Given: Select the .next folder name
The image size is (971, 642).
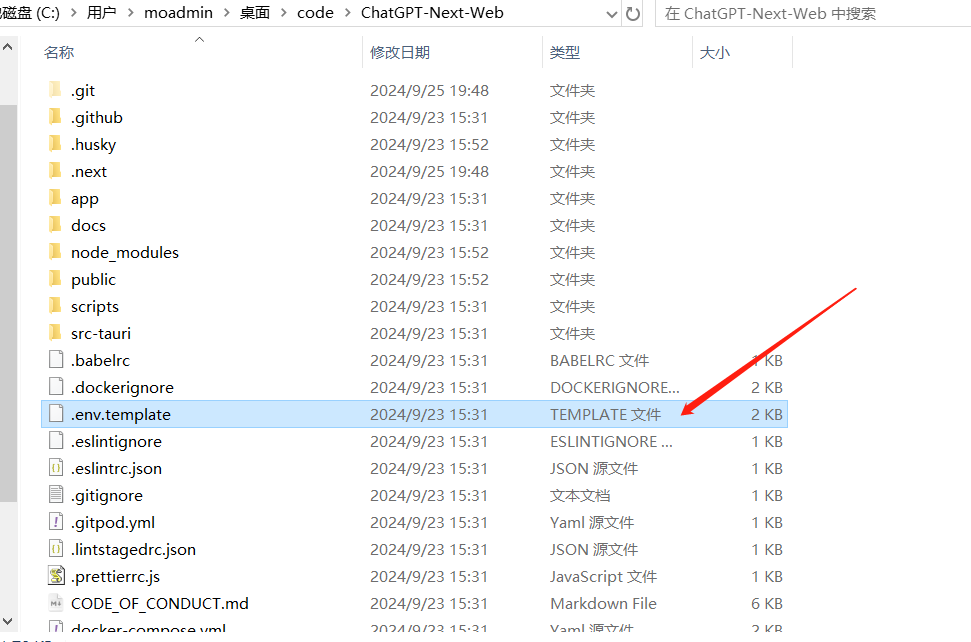Looking at the screenshot, I should tap(89, 171).
